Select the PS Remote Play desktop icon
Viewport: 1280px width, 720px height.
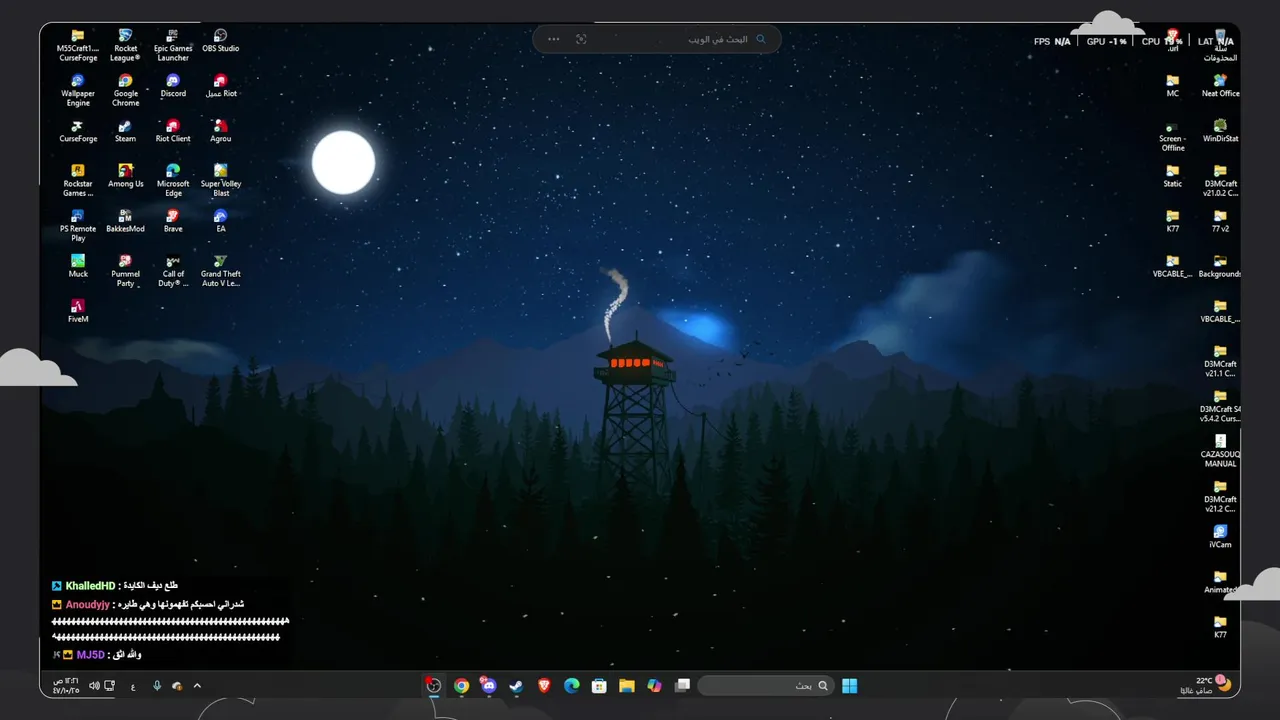[x=78, y=226]
